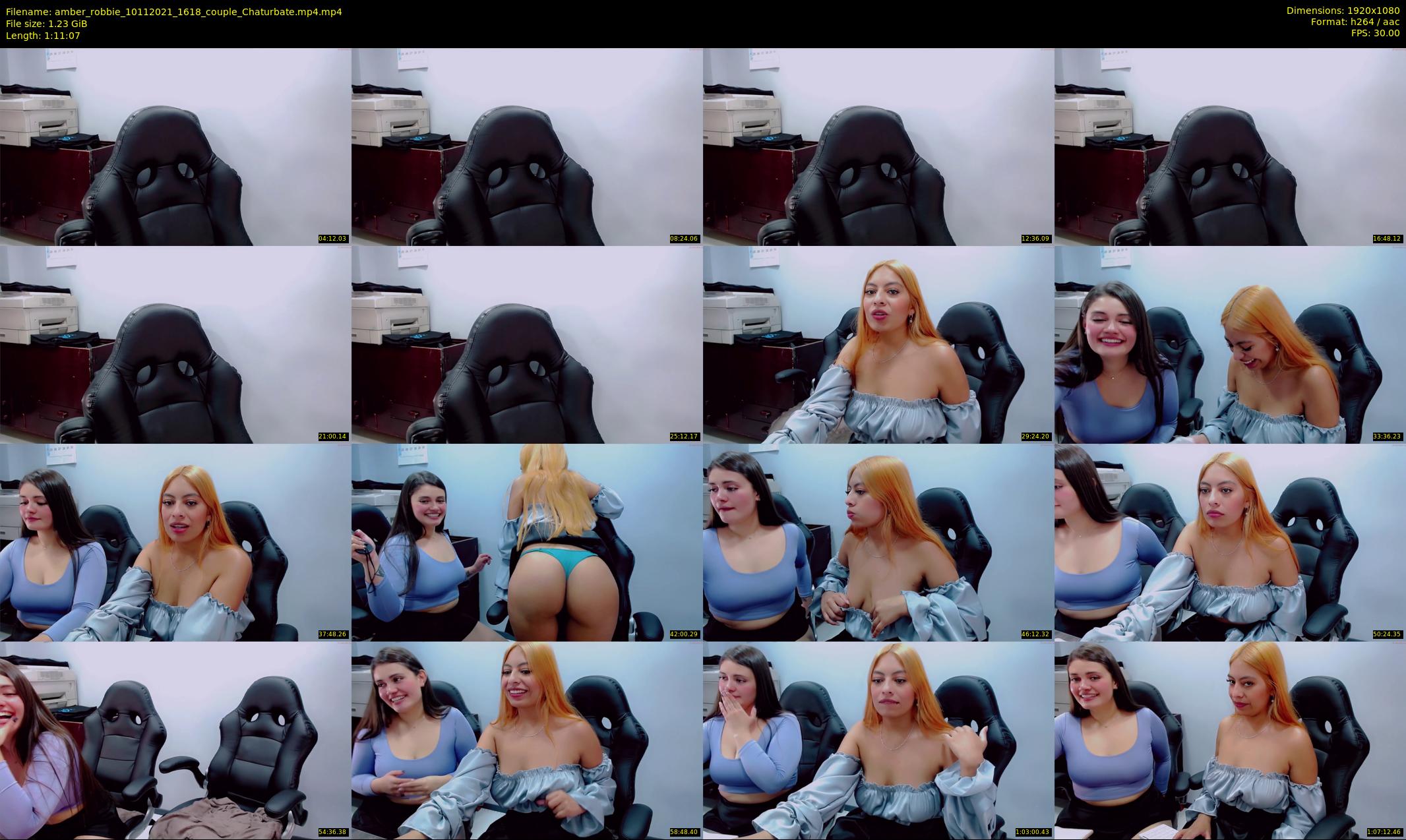The image size is (1406, 840).
Task: Click the frame at 33:36.23
Action: 1230,344
